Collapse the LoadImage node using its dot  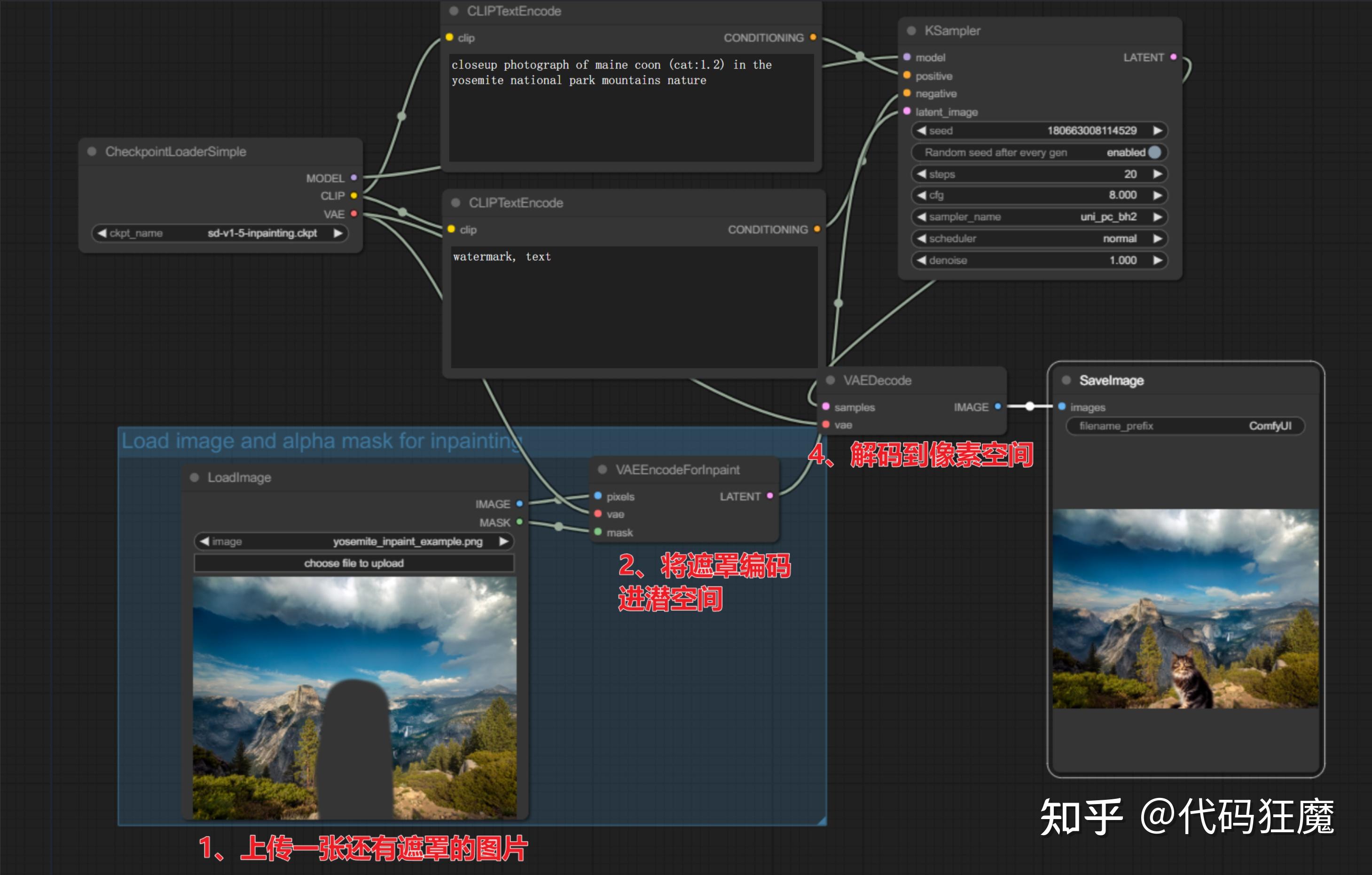[194, 477]
